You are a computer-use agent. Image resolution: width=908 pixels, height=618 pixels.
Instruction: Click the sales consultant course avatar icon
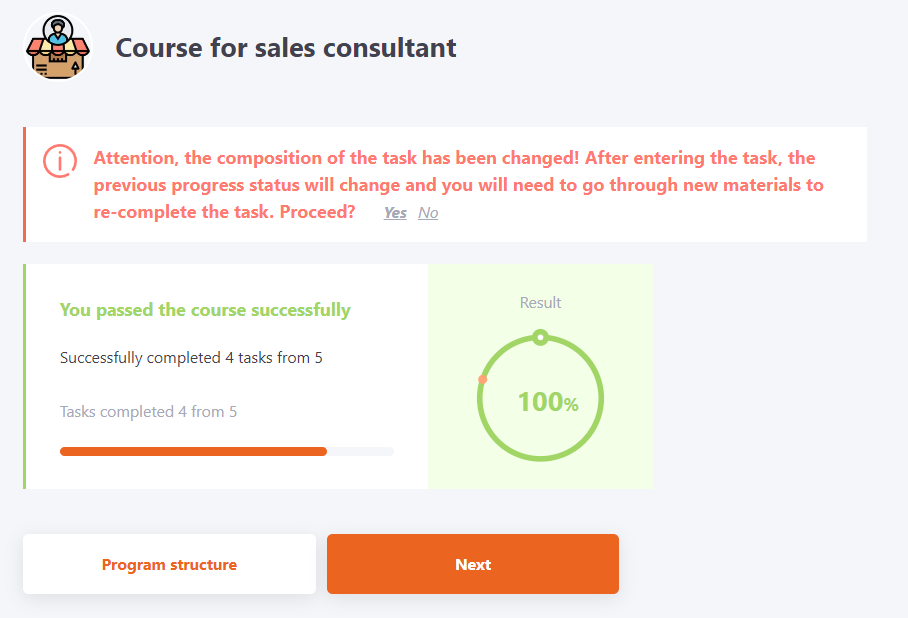click(57, 47)
